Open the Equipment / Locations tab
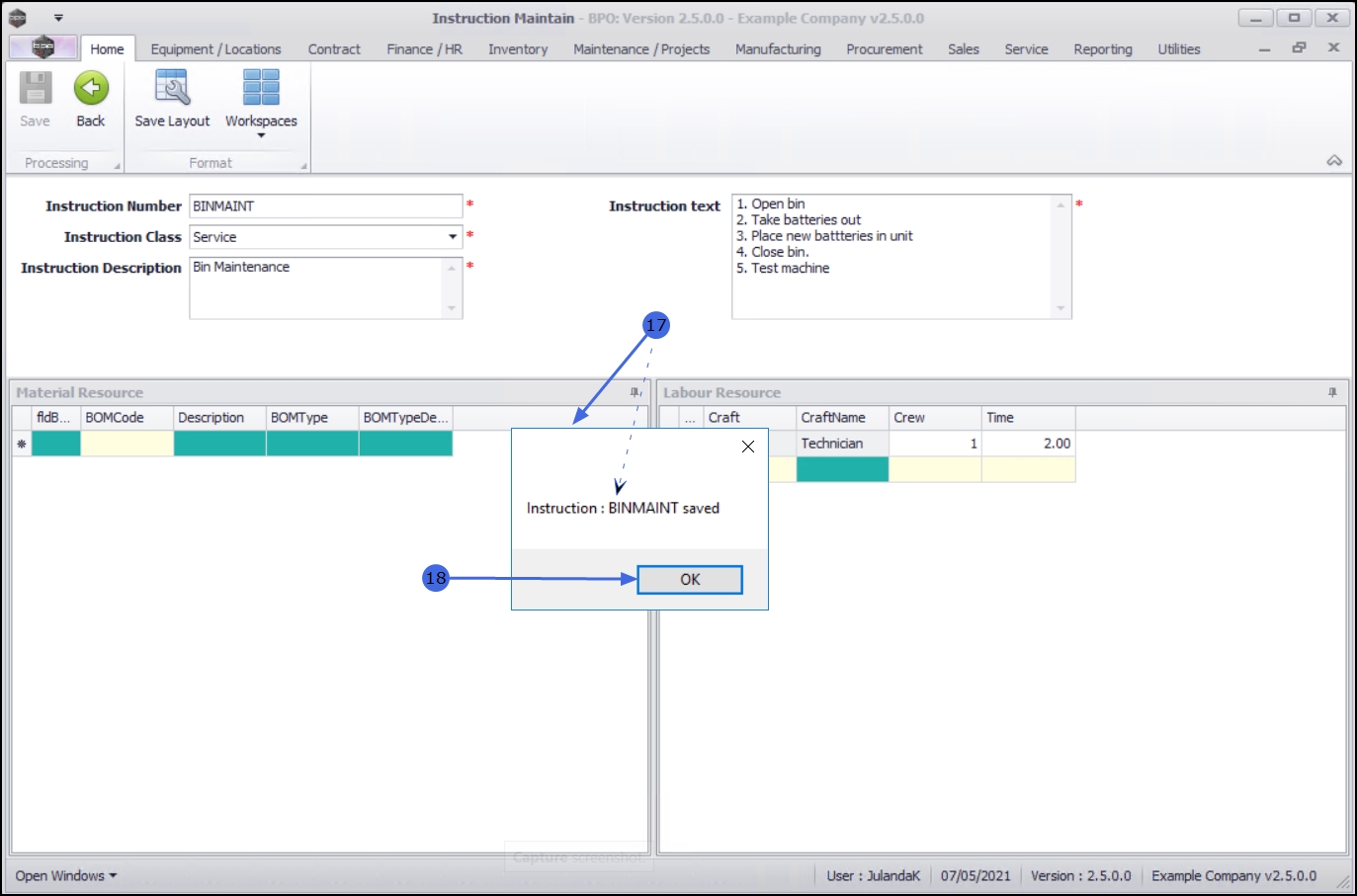The height and width of the screenshot is (896, 1357). (215, 49)
